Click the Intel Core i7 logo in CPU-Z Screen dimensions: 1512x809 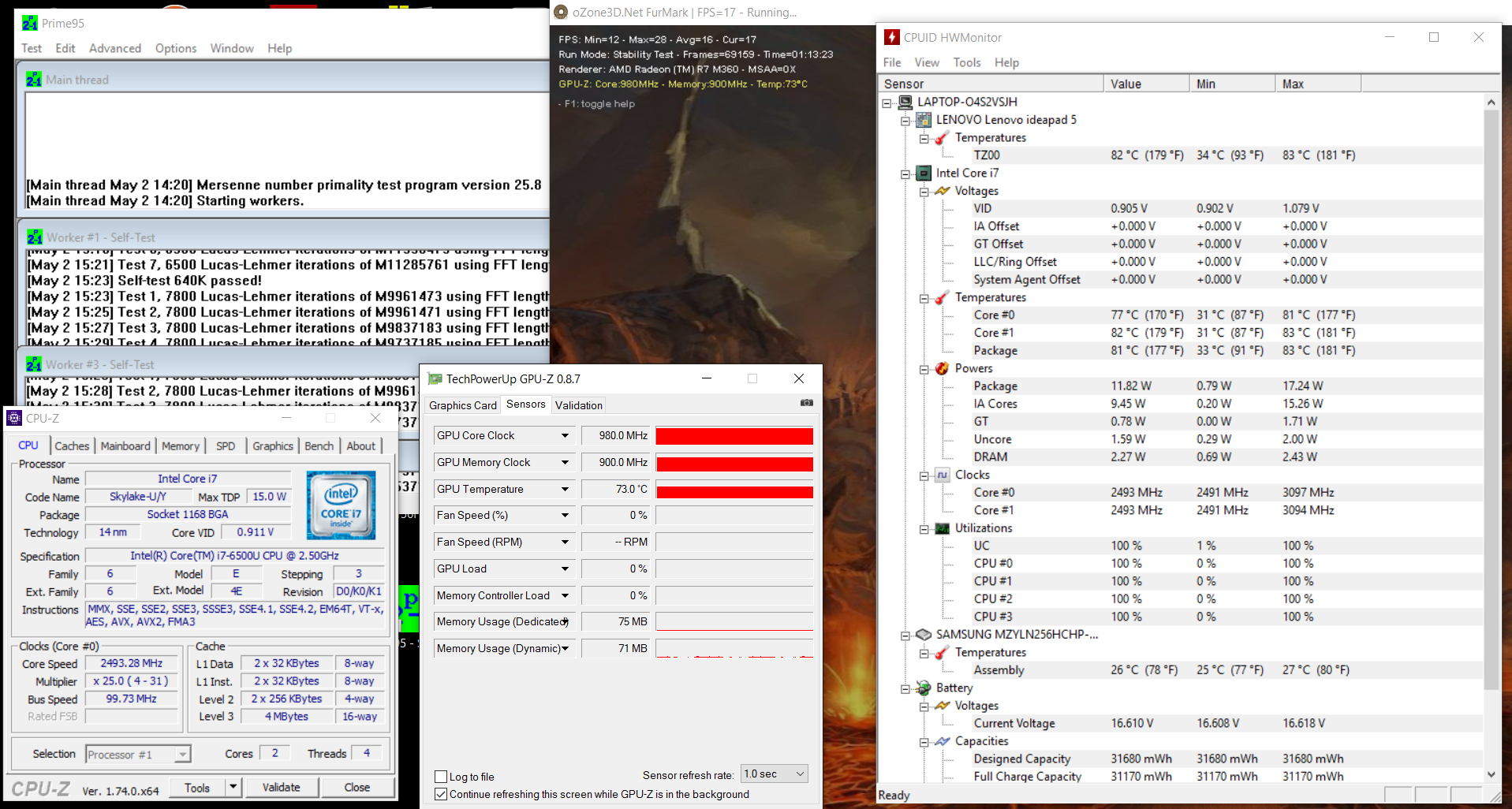341,505
